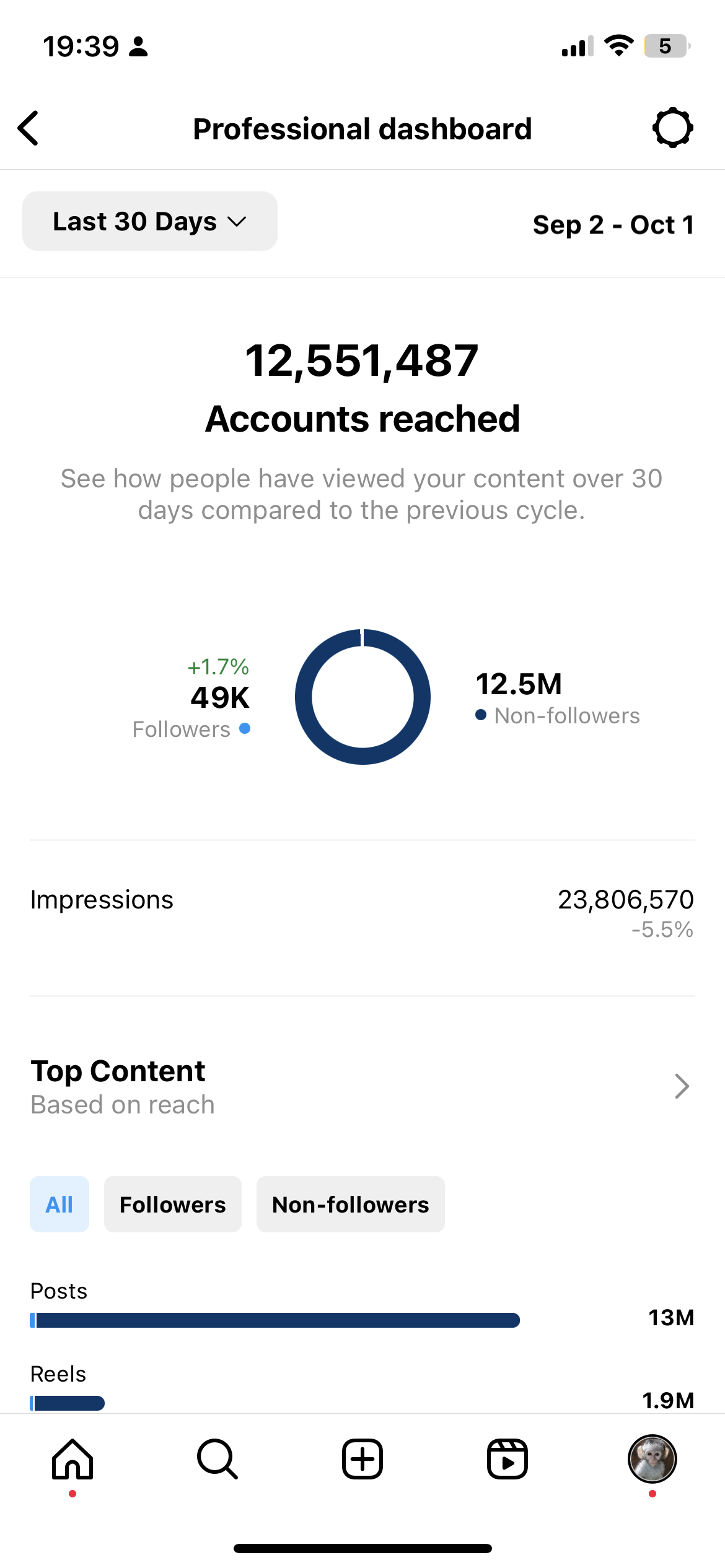Select the All filter chip
Image resolution: width=725 pixels, height=1568 pixels.
tap(59, 1204)
